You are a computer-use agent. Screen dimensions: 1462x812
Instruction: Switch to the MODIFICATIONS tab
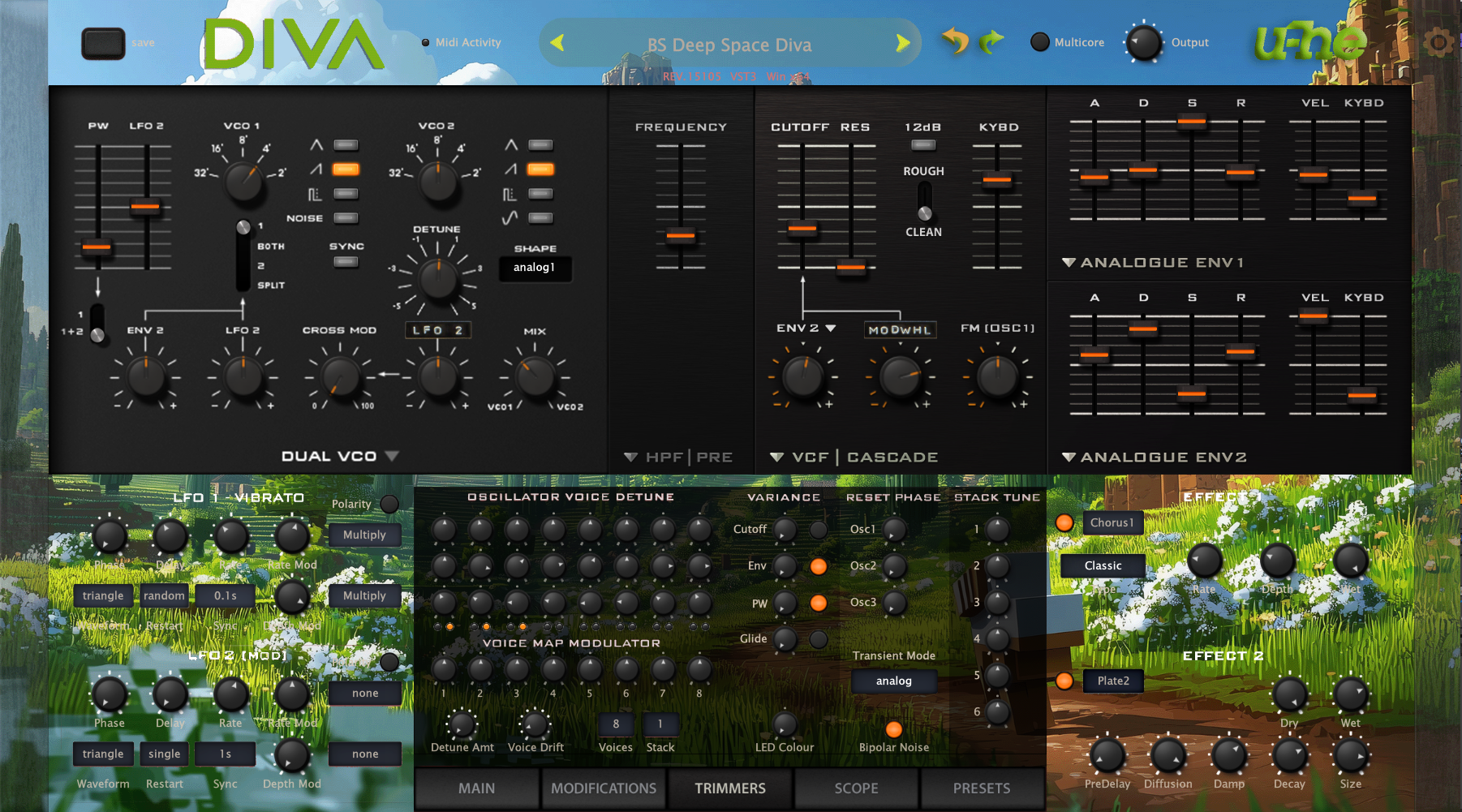604,788
